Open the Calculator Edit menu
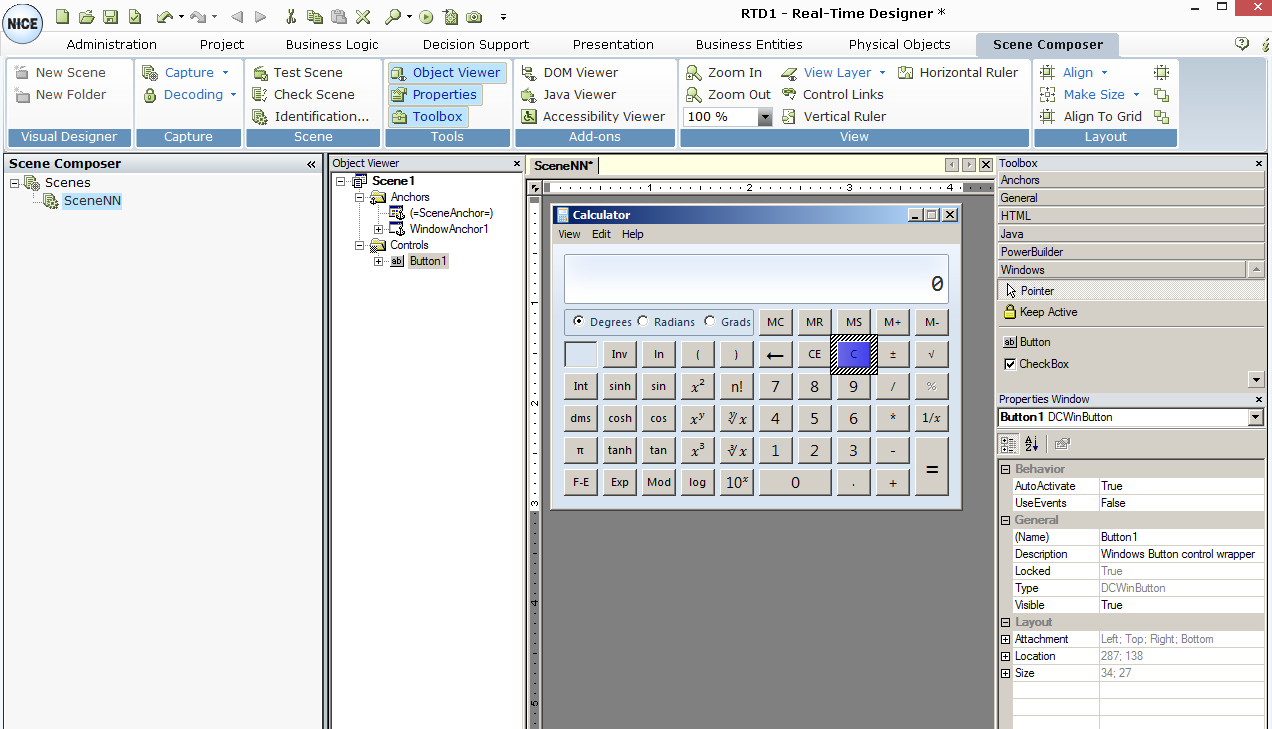This screenshot has width=1272, height=729. [x=601, y=234]
